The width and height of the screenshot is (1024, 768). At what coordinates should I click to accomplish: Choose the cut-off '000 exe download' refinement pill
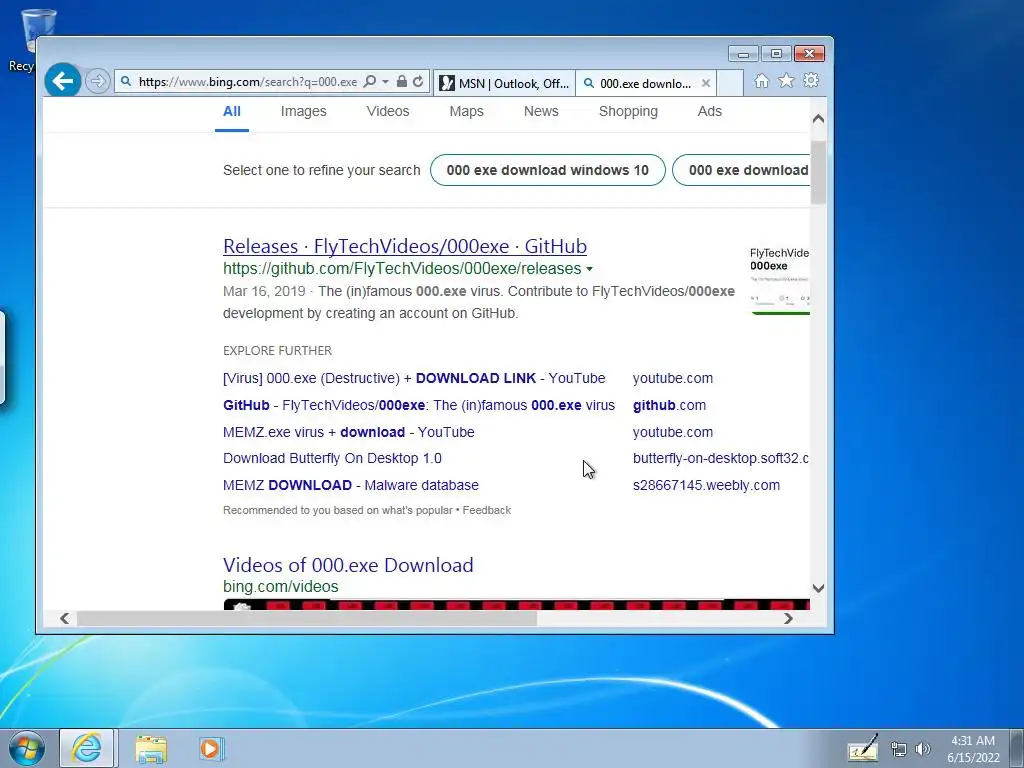coord(741,170)
